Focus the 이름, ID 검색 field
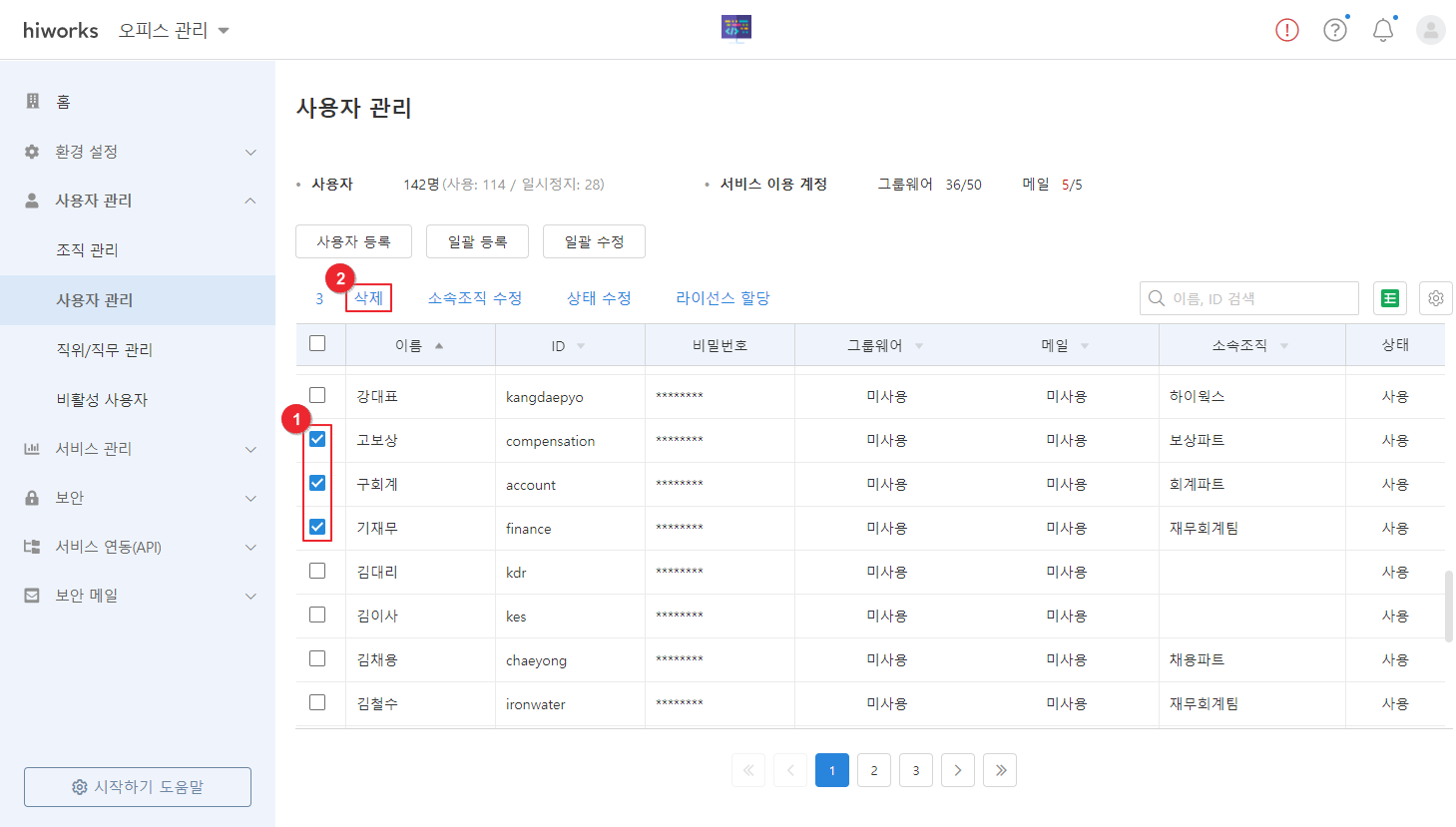The height and width of the screenshot is (827, 1456). (1257, 298)
